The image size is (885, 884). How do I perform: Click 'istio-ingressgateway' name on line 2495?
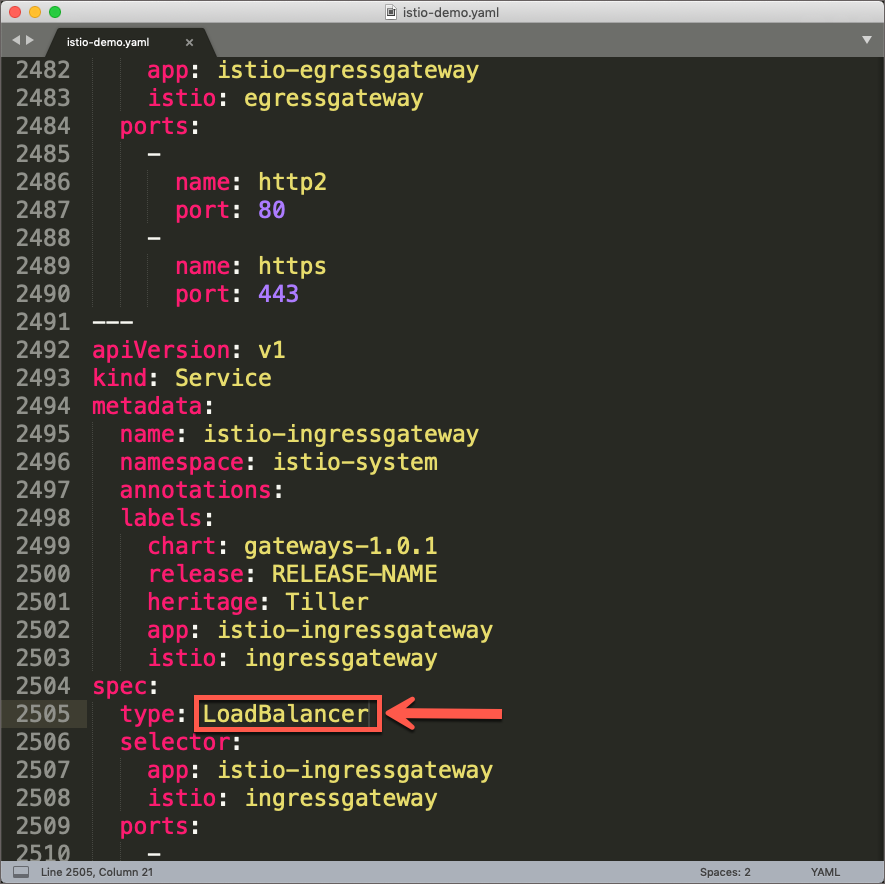point(341,434)
